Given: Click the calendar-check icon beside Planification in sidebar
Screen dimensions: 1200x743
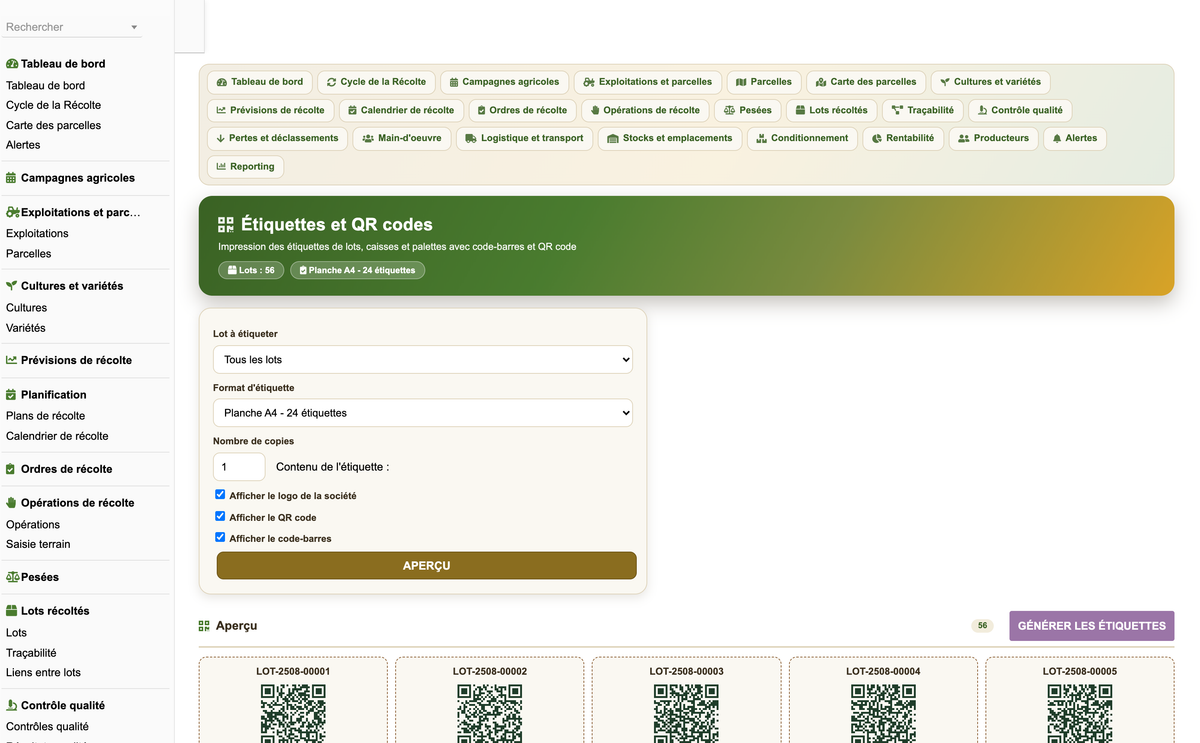Looking at the screenshot, I should coord(12,395).
